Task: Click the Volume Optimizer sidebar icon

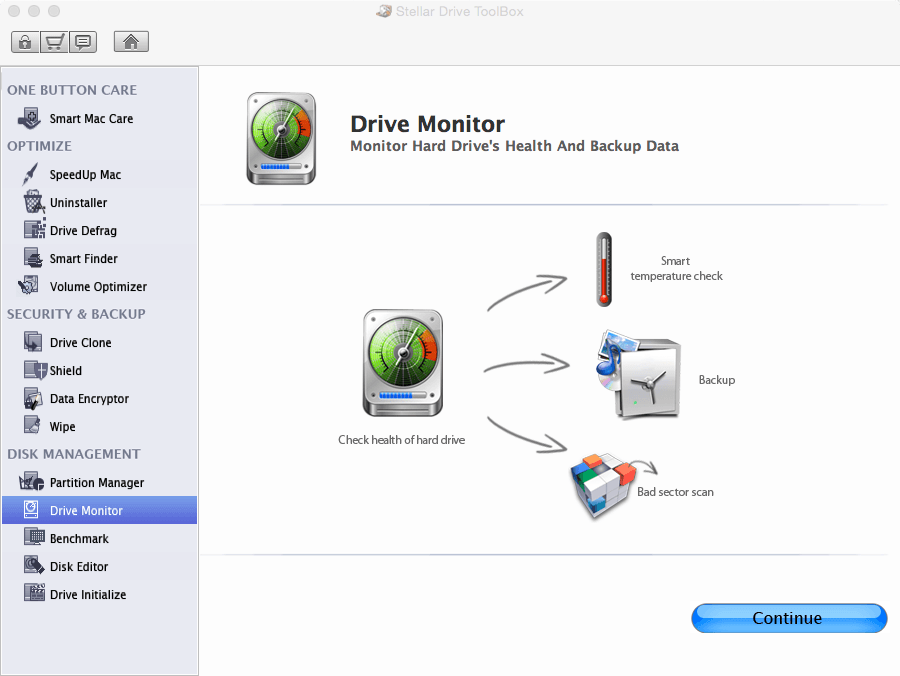Action: pyautogui.click(x=29, y=285)
